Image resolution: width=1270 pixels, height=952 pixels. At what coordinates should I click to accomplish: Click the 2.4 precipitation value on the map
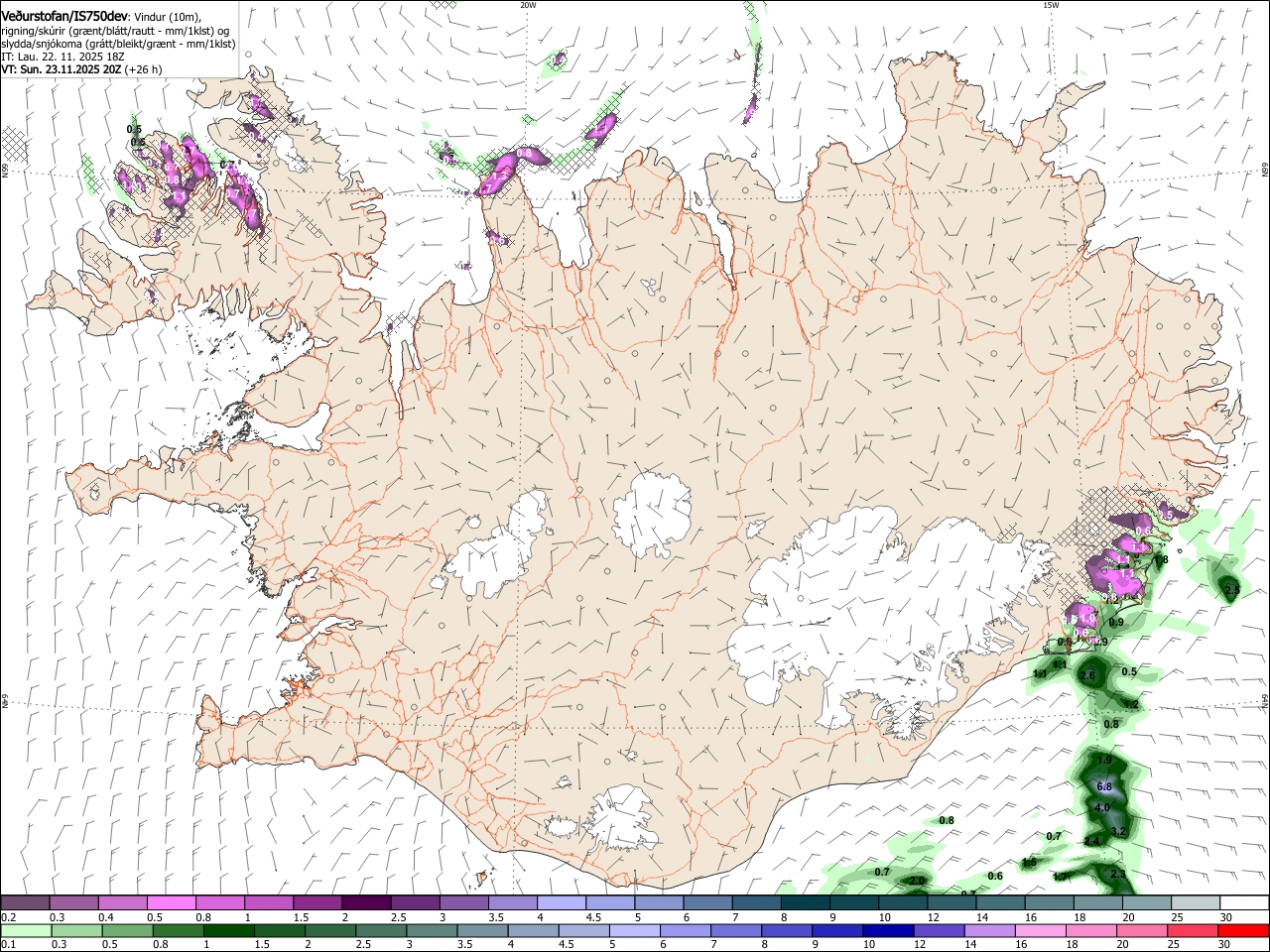1092,841
